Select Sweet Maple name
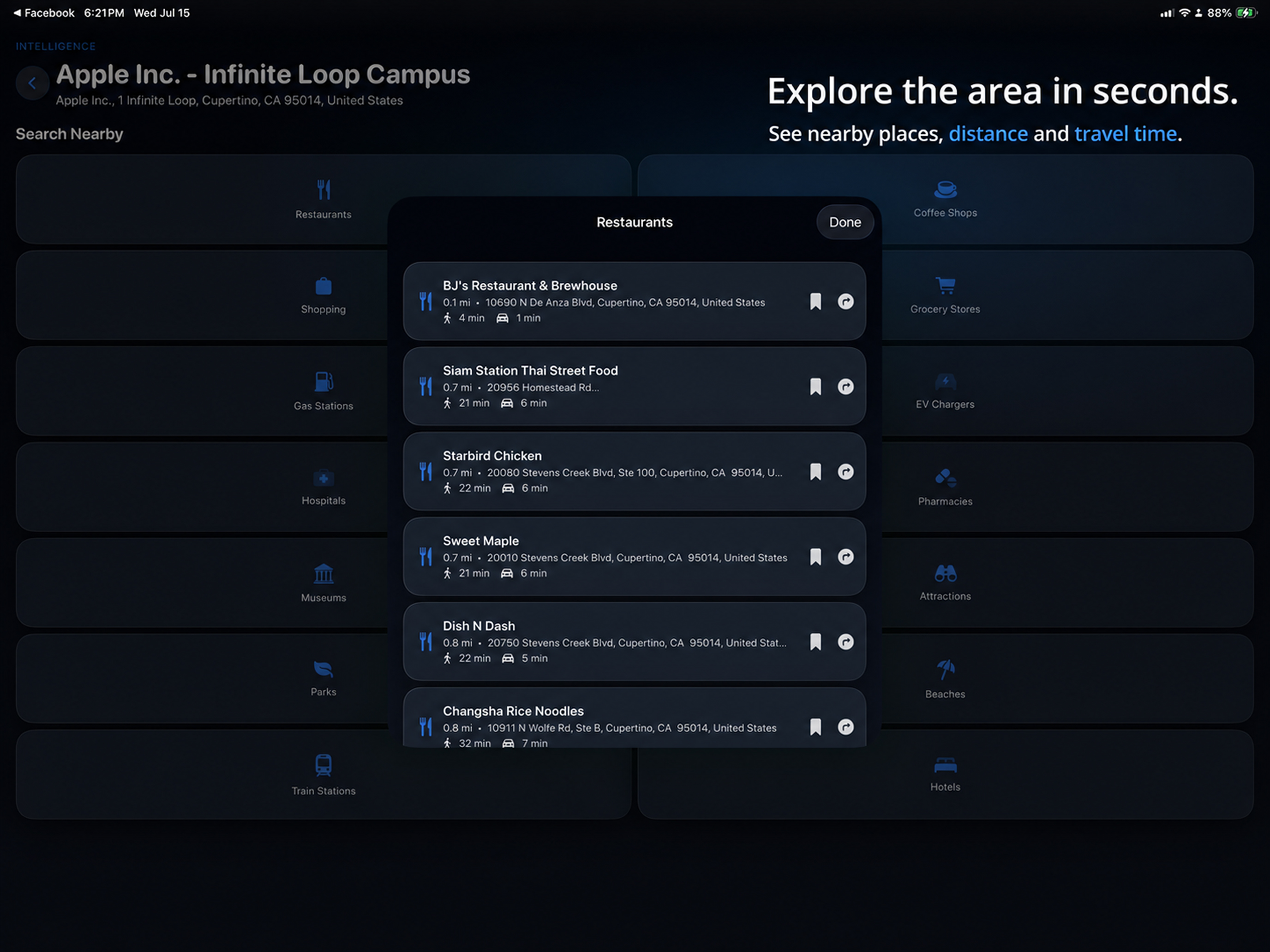 click(x=480, y=541)
